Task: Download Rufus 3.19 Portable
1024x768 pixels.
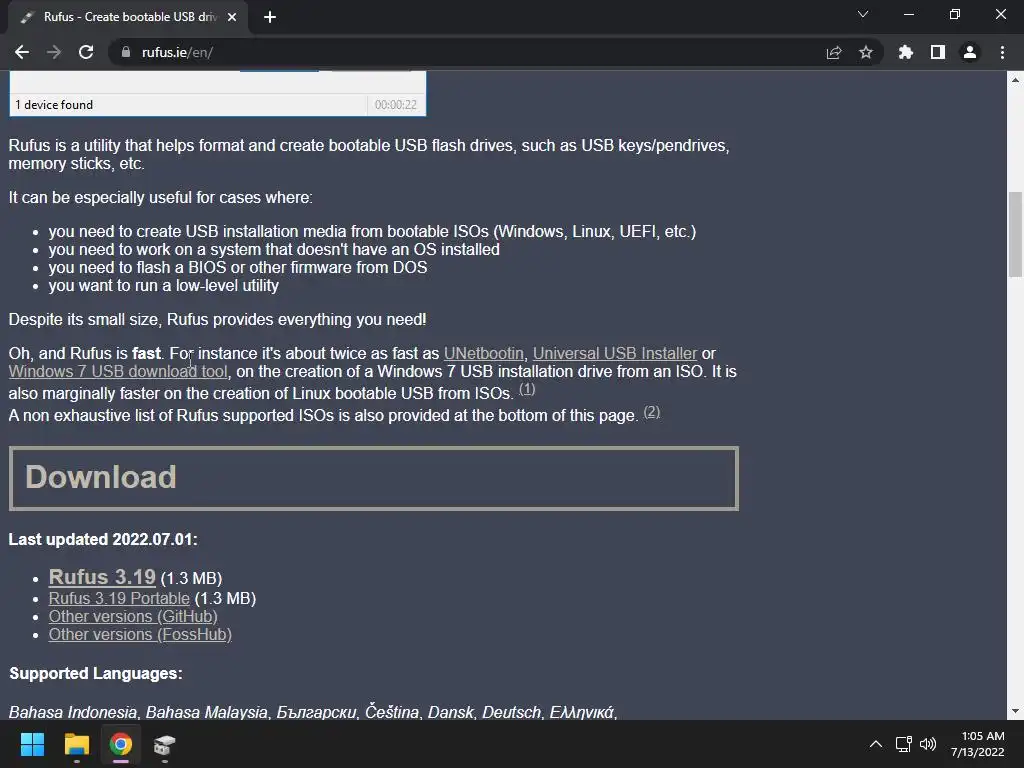Action: [x=120, y=598]
